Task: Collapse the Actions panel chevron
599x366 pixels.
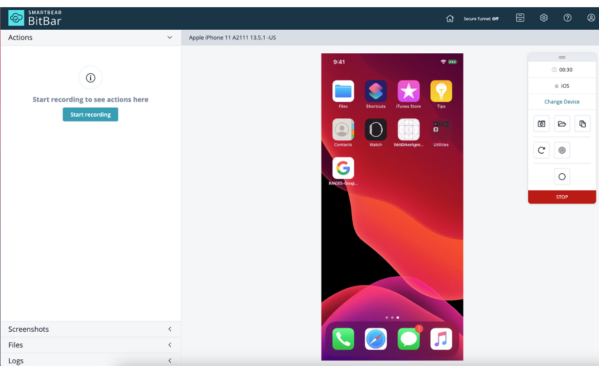Action: [x=170, y=37]
